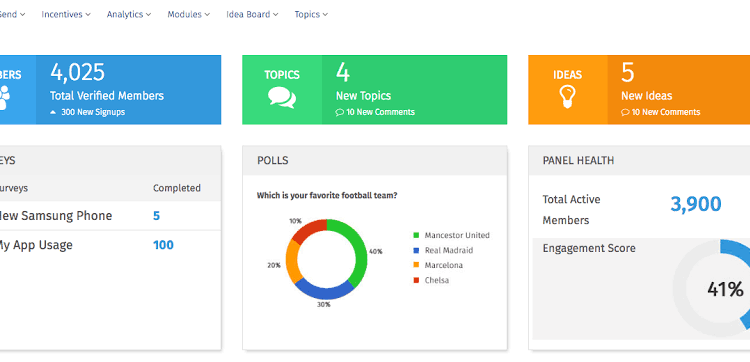Click the 4,025 members count

[x=77, y=73]
